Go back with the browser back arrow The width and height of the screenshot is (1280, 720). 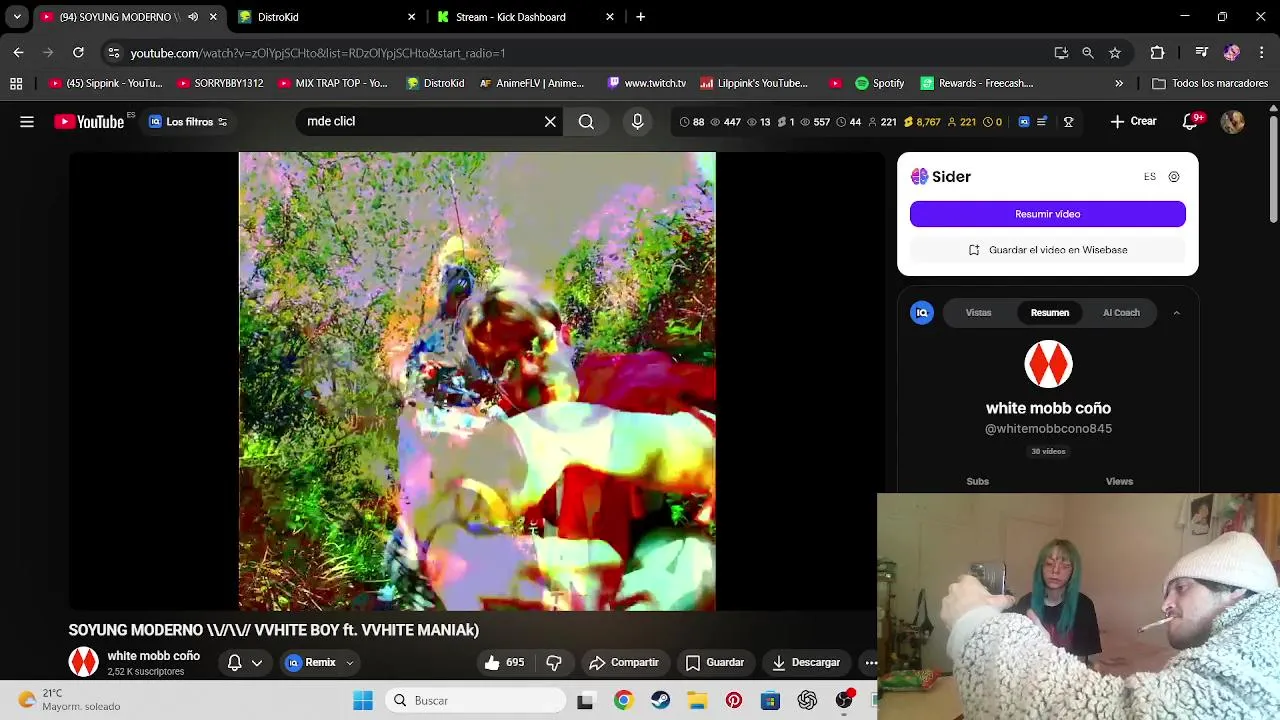(18, 53)
